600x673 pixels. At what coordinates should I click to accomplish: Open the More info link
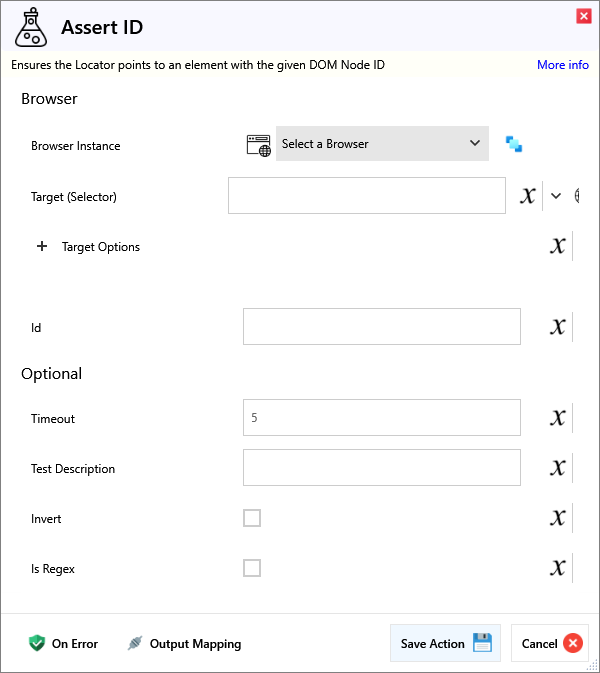tap(562, 65)
